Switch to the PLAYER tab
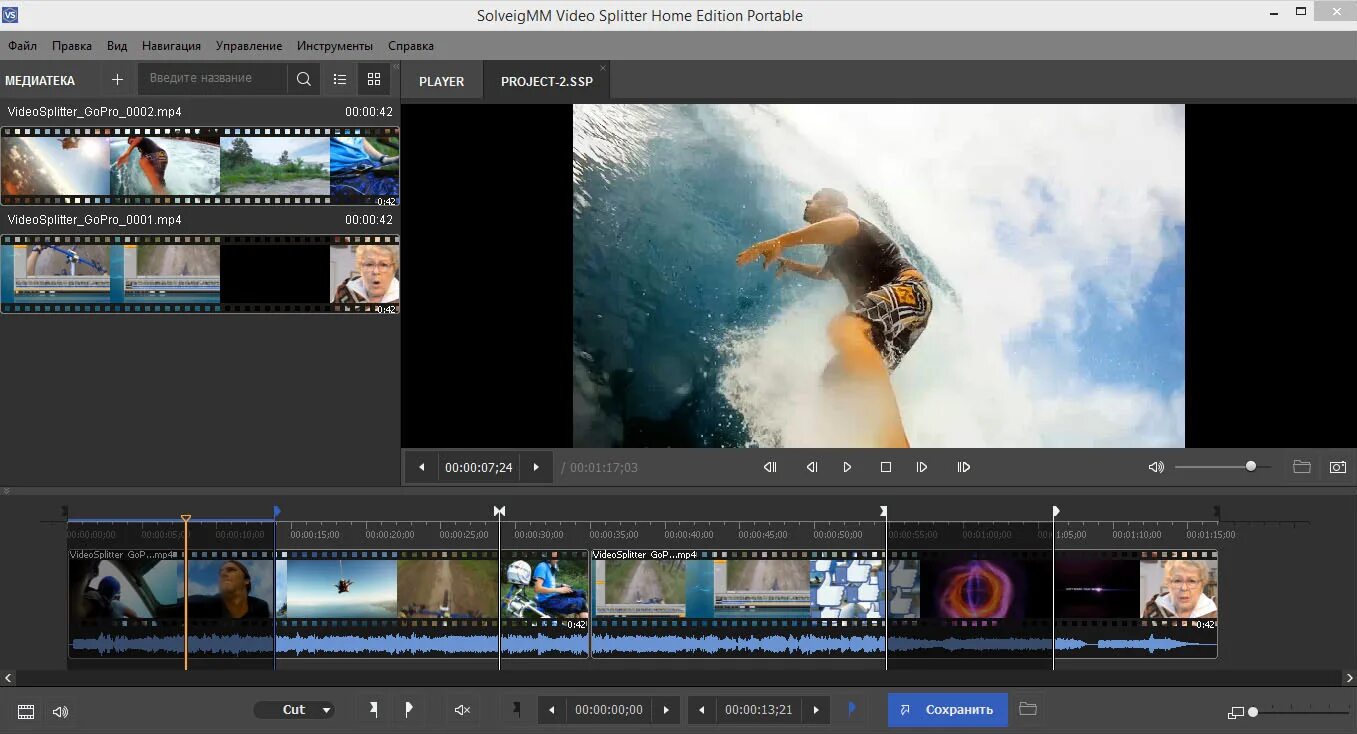 tap(441, 81)
